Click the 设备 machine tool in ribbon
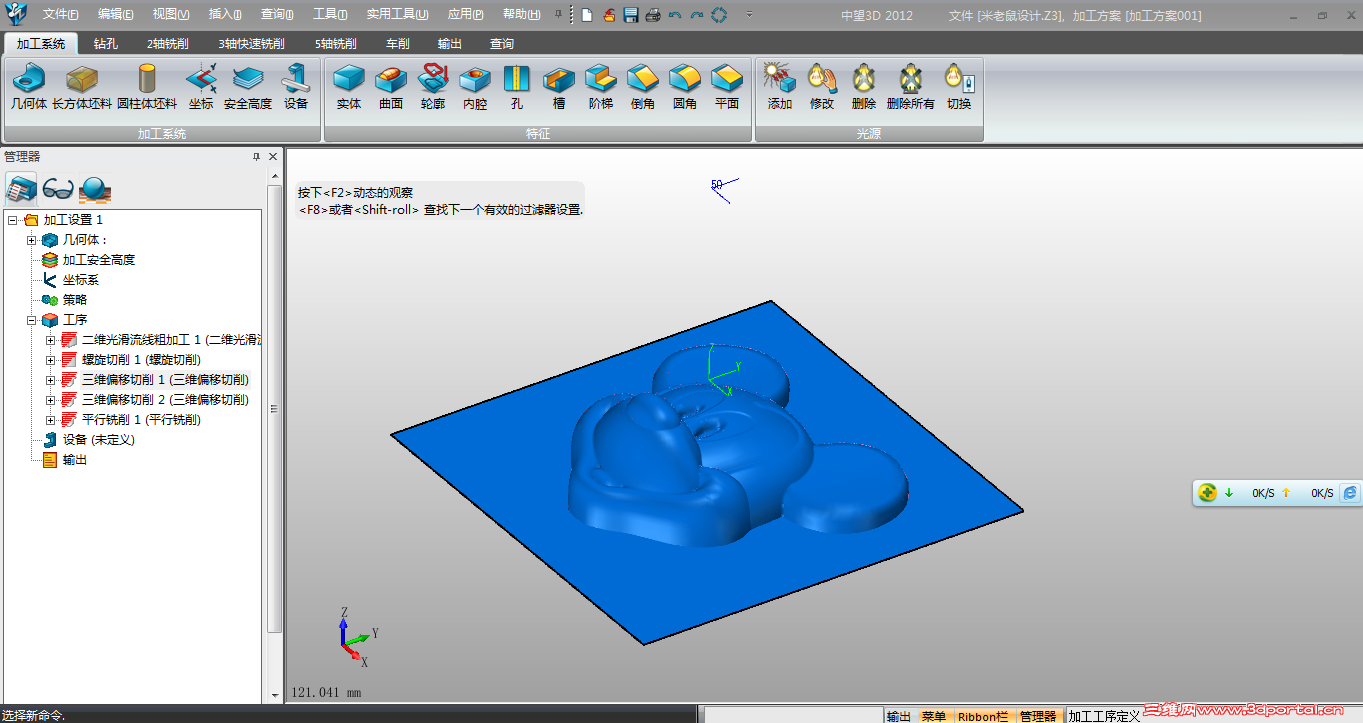Screen dimensions: 1363x723 pos(296,87)
